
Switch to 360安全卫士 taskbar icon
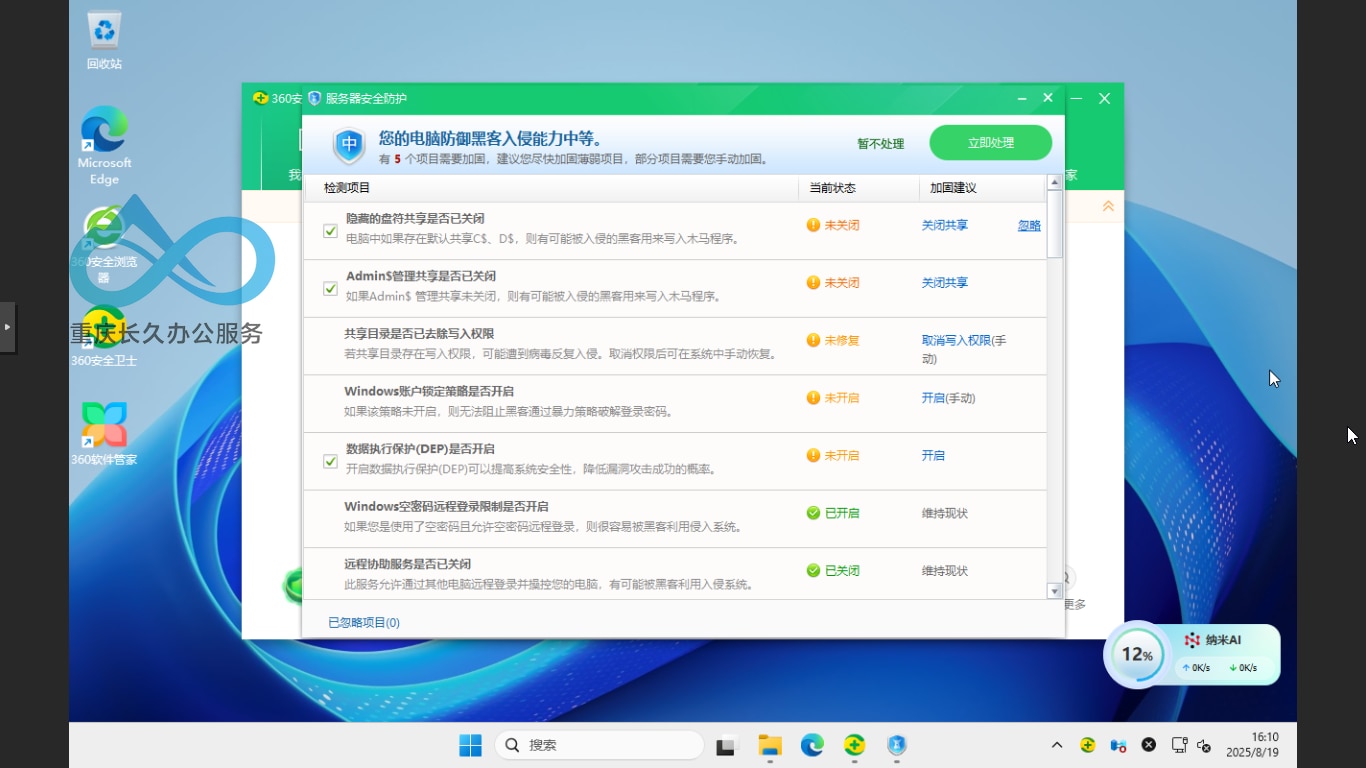pyautogui.click(x=854, y=745)
